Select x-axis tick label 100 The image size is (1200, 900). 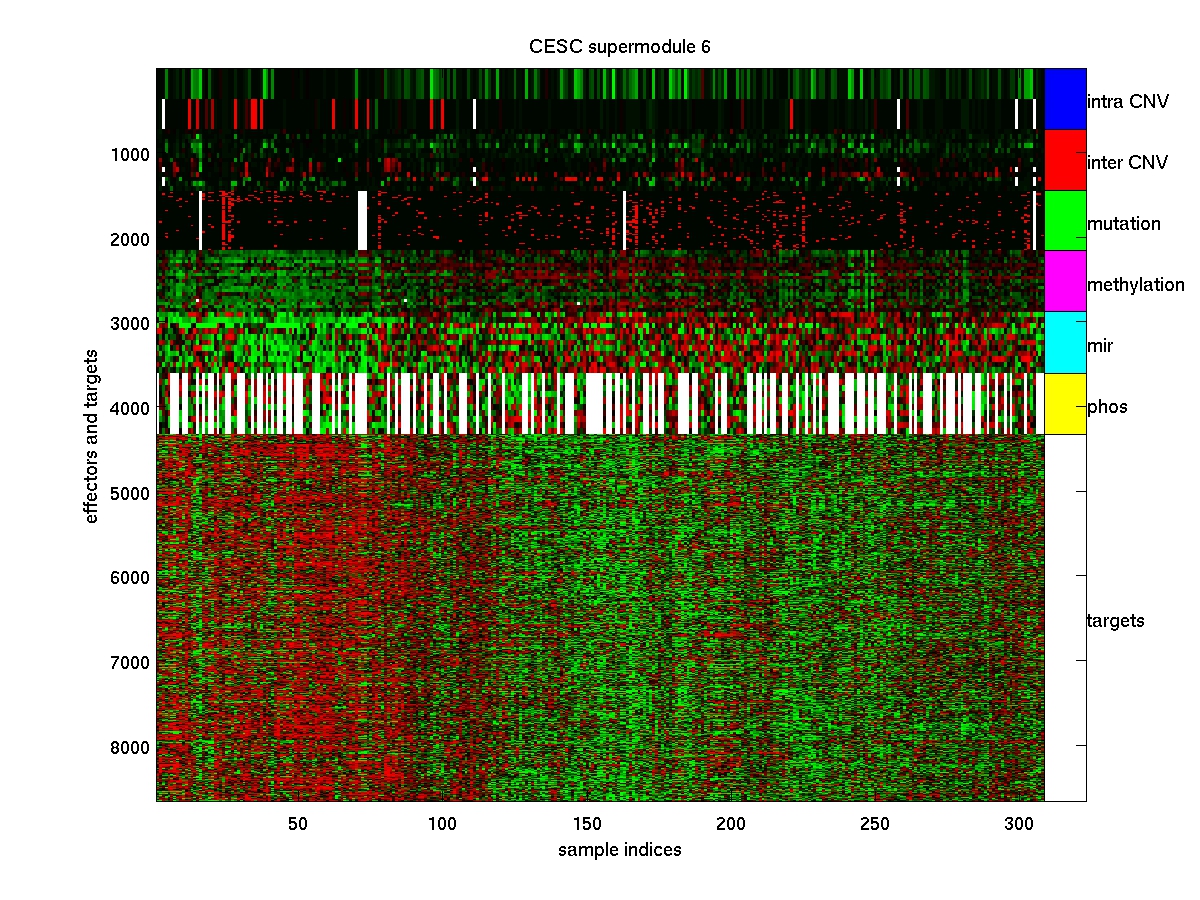(442, 824)
